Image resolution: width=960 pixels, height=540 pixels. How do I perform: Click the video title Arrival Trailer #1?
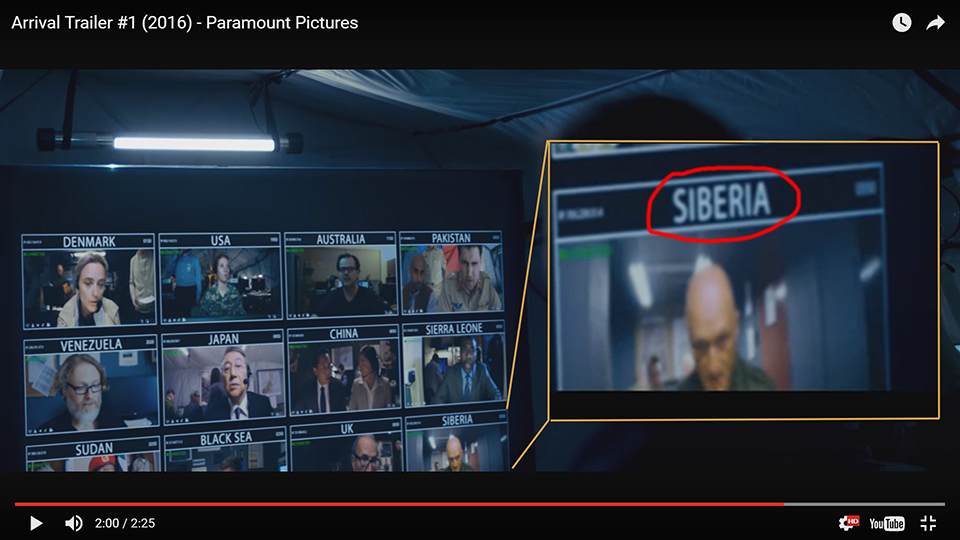tap(184, 23)
